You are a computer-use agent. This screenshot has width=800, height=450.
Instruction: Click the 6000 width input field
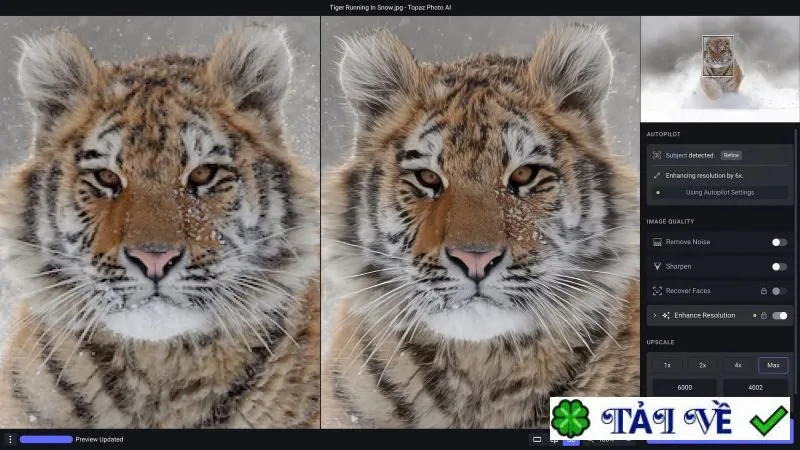tap(685, 387)
